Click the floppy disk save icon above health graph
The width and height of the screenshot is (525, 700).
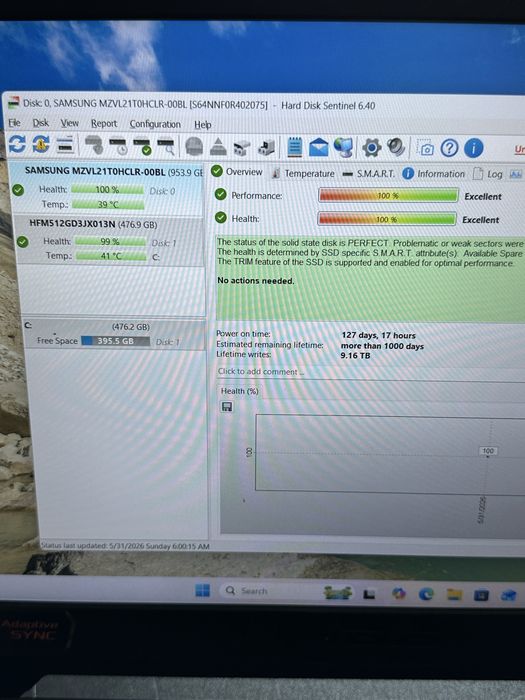227,407
